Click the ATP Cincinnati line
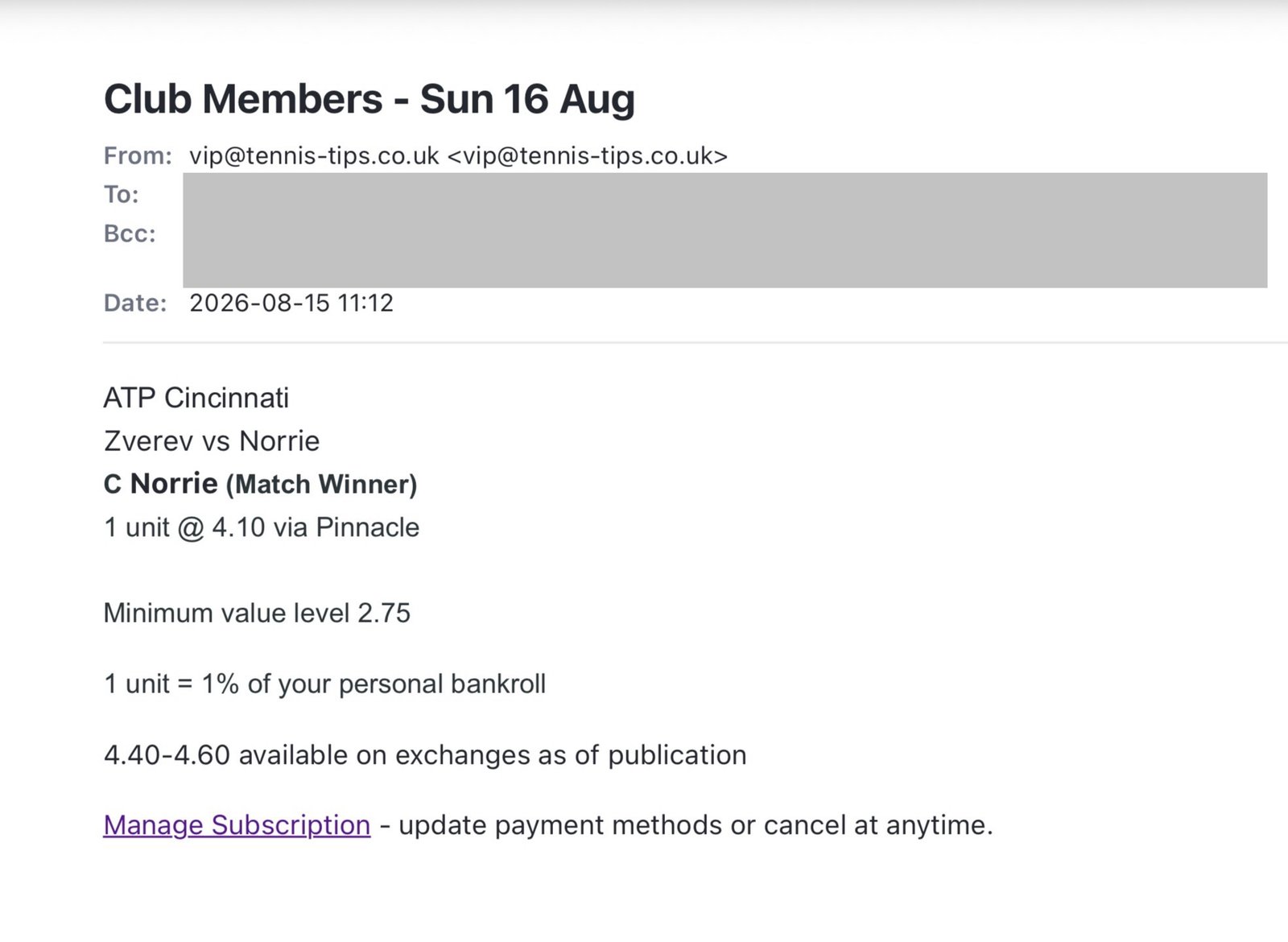Image resolution: width=1288 pixels, height=942 pixels. [196, 398]
